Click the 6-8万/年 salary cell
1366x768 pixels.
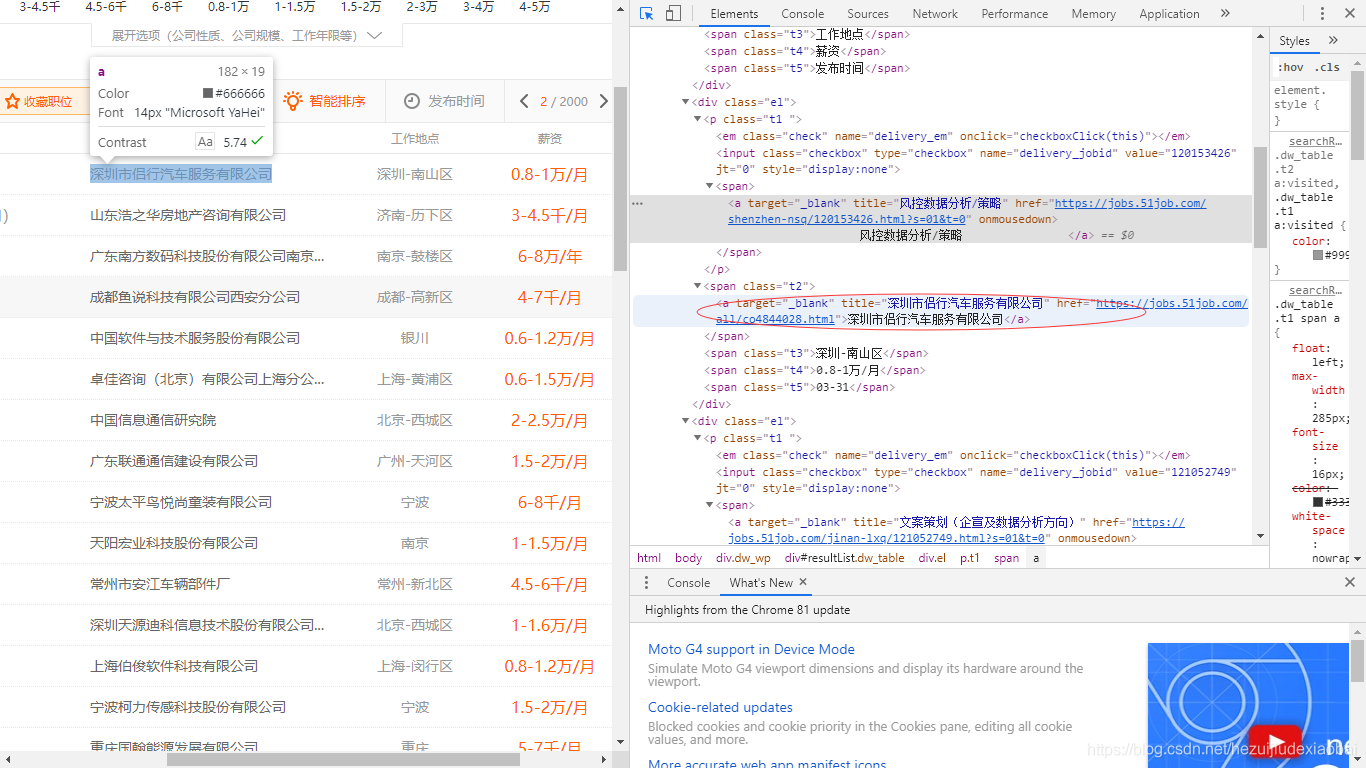pyautogui.click(x=550, y=256)
